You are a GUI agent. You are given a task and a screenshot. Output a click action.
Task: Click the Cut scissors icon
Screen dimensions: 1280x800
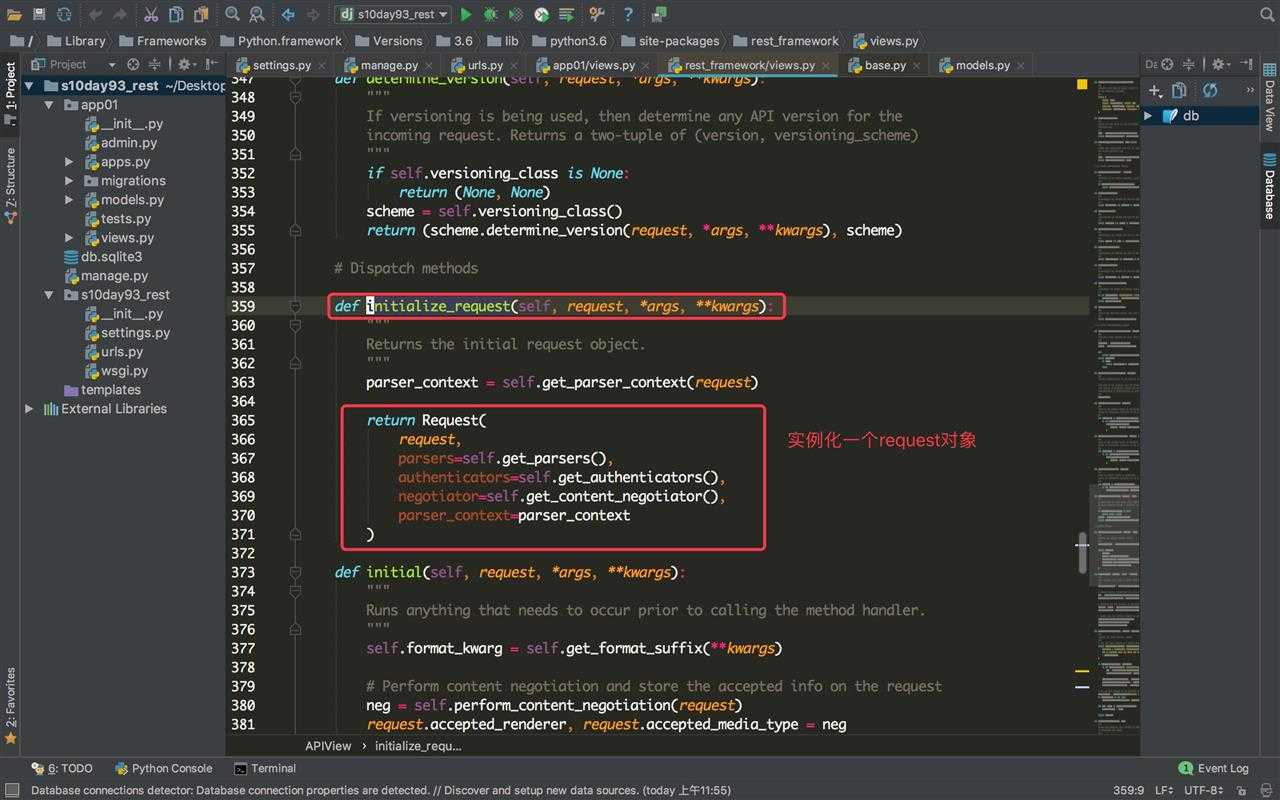(x=151, y=14)
